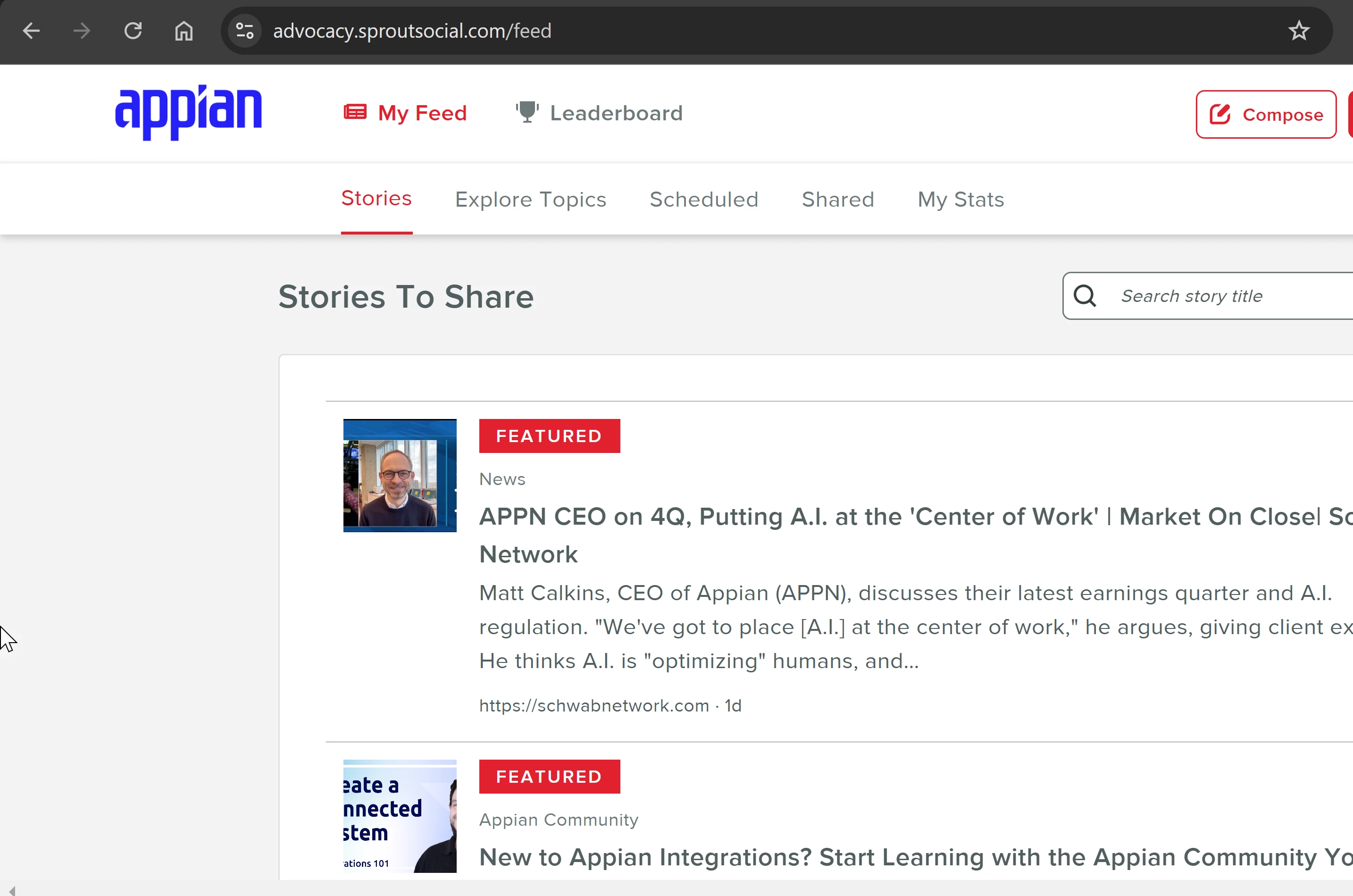Click the browser forward arrow
This screenshot has height=896, width=1353.
tap(82, 31)
